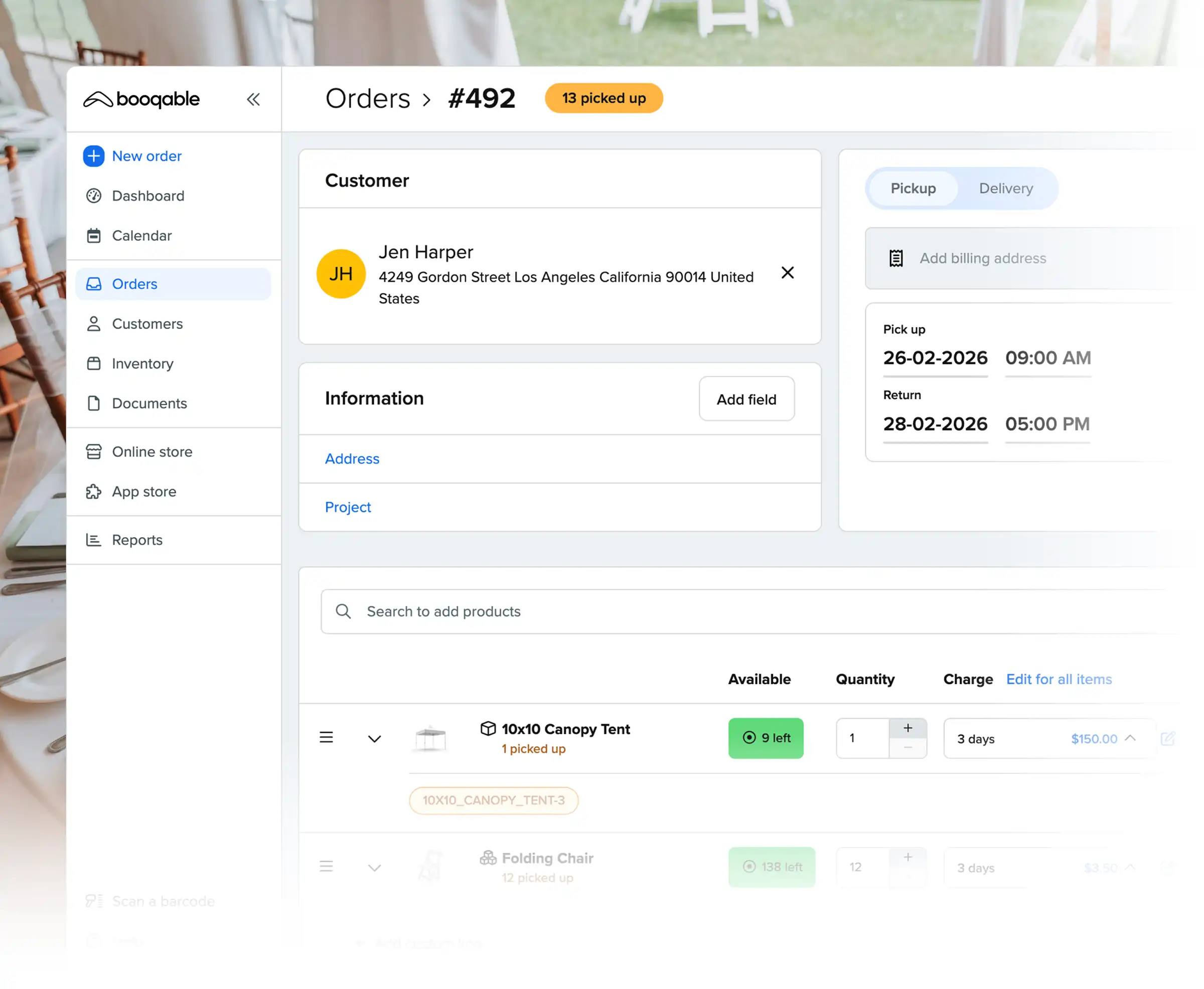Collapse the sidebar with the double chevron
This screenshot has height=989, width=1204.
253,99
